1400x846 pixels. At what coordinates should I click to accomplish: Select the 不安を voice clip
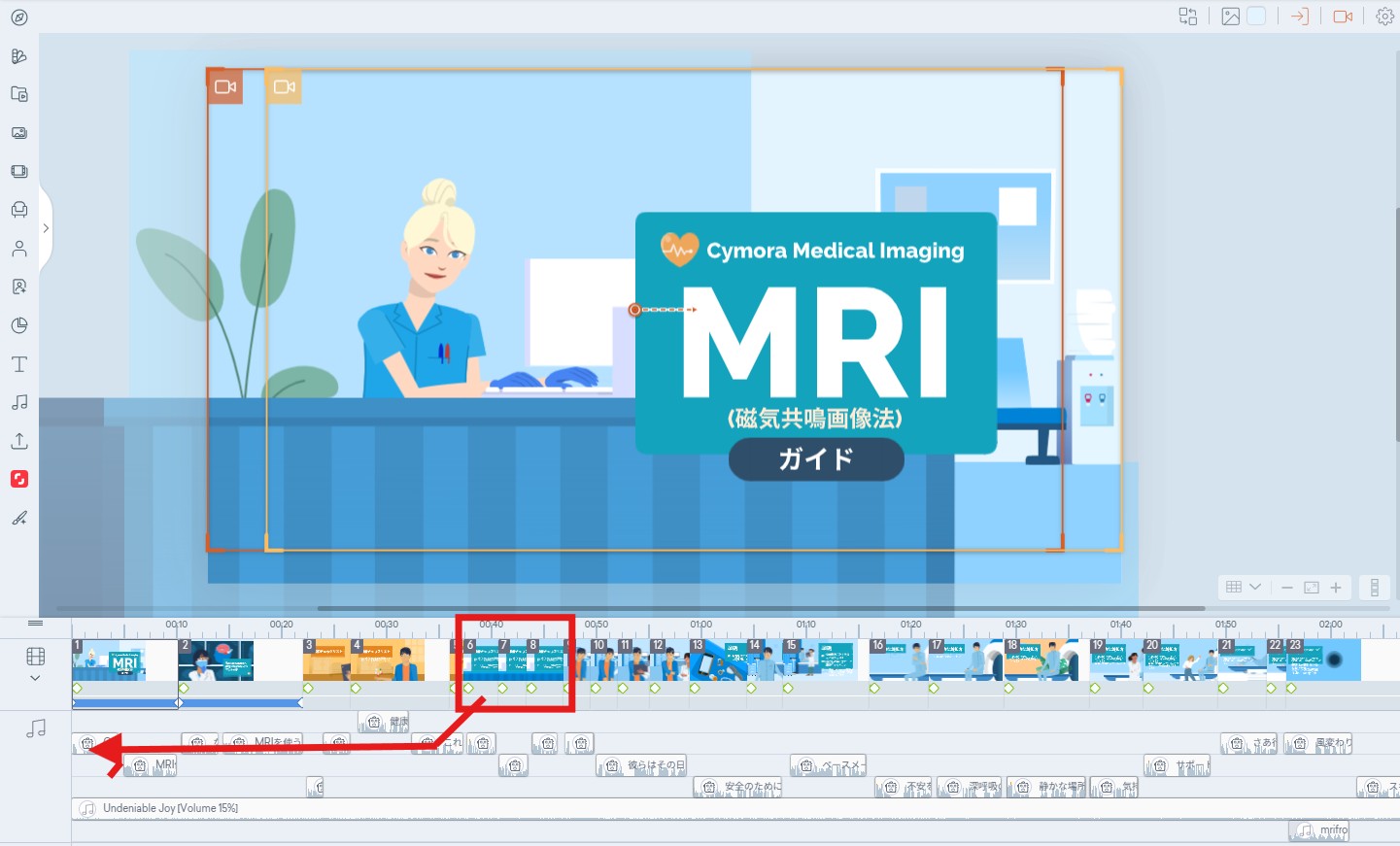[905, 787]
